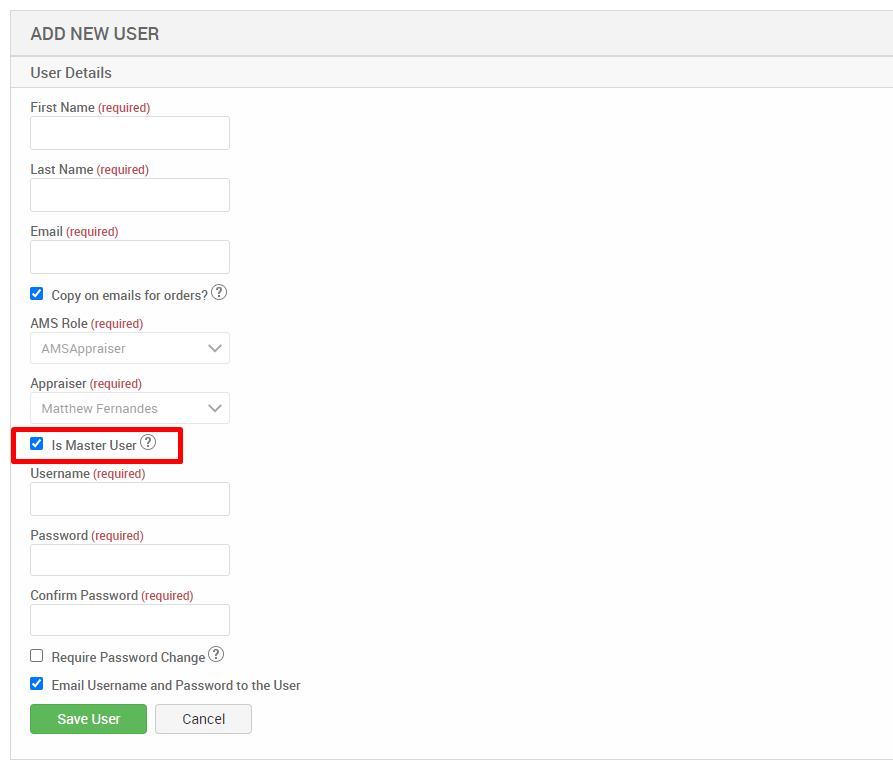Uncheck the Copy on emails for orders box

click(x=36, y=293)
